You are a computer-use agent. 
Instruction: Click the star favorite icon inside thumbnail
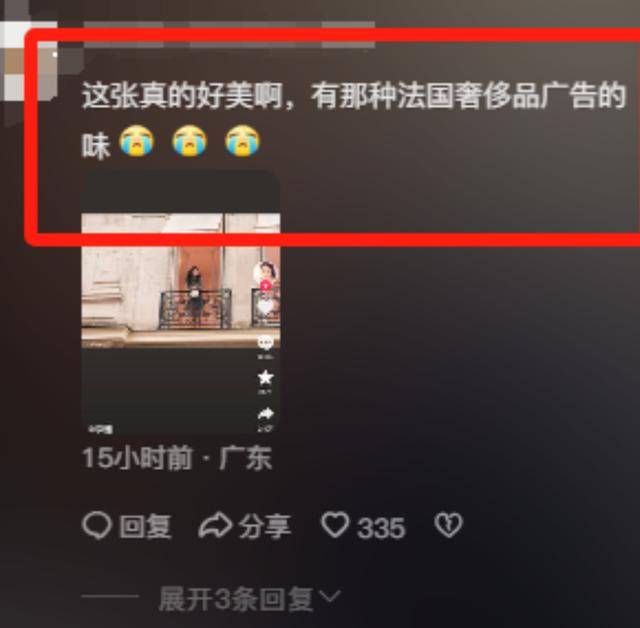(265, 377)
